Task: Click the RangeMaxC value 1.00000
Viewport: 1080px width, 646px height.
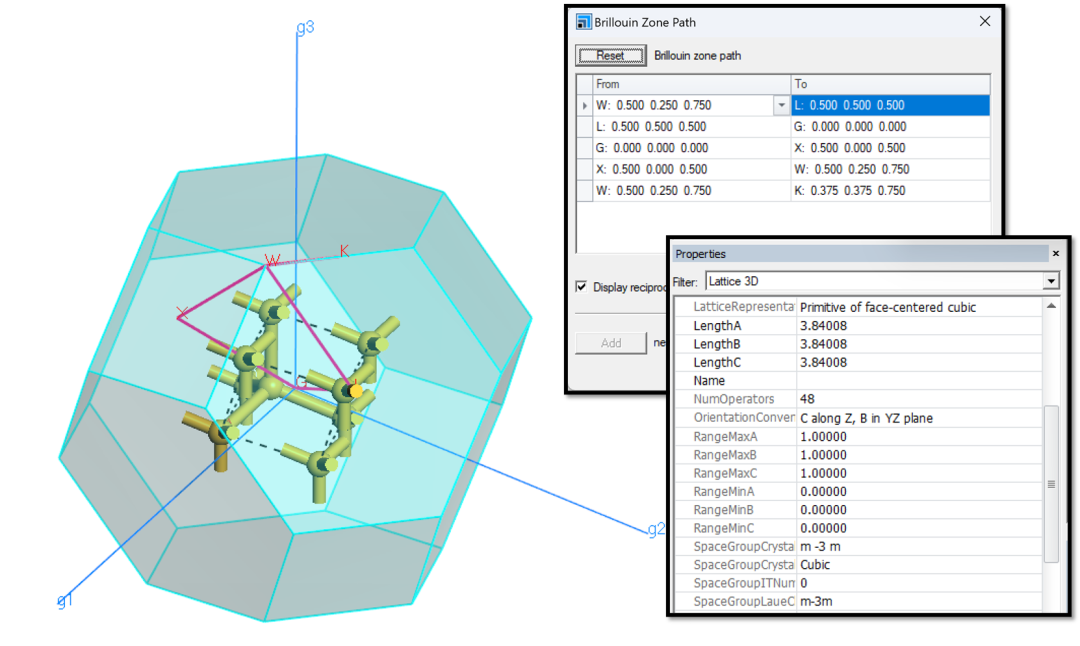Action: [920, 473]
